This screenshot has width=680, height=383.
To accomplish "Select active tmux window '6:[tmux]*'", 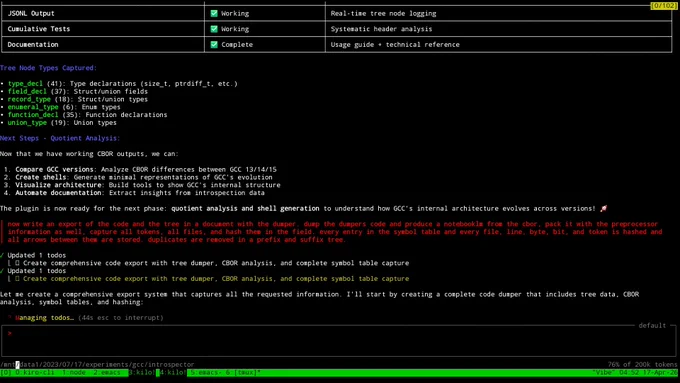I will tap(243, 373).
